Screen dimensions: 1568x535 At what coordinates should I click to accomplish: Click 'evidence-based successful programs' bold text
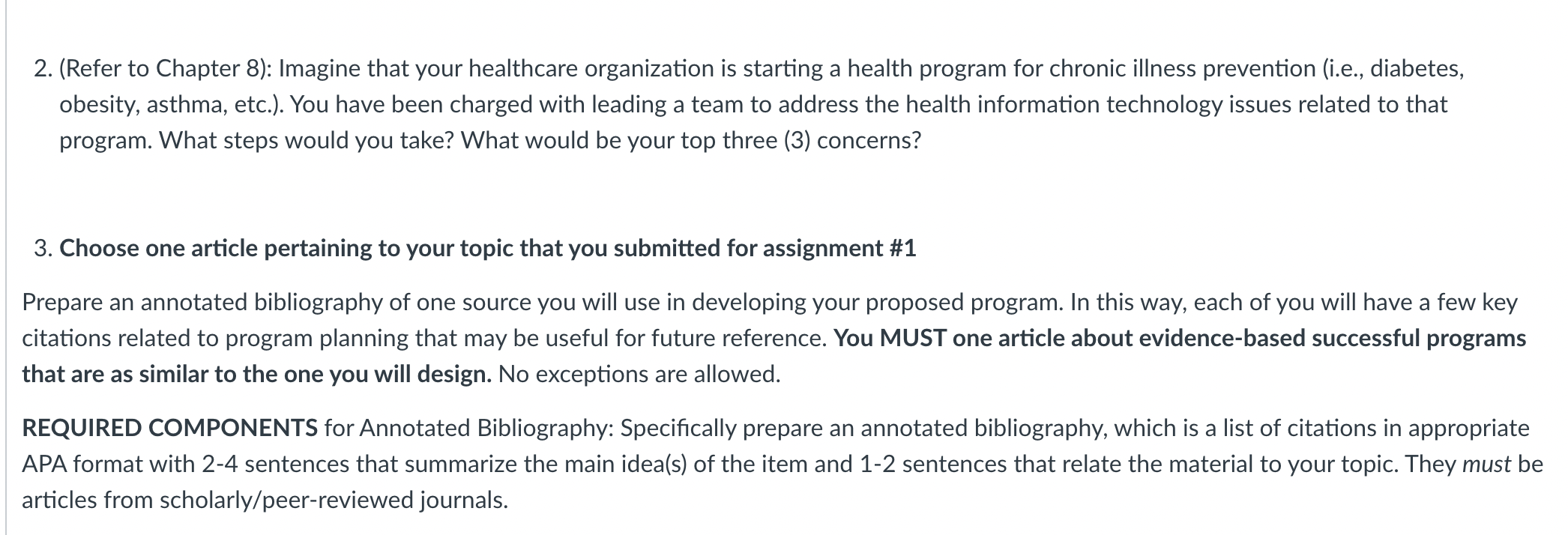1333,338
